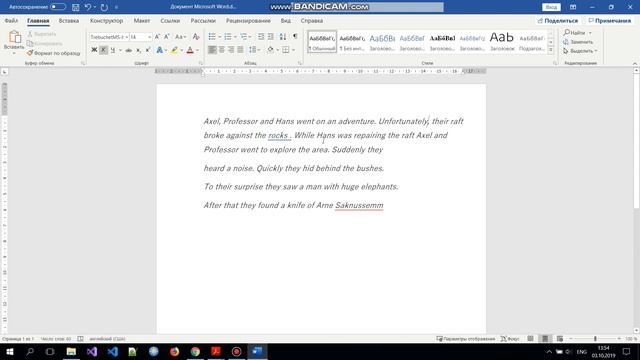The width and height of the screenshot is (640, 360).
Task: Open the Выделить select dropdown
Action: coord(580,51)
